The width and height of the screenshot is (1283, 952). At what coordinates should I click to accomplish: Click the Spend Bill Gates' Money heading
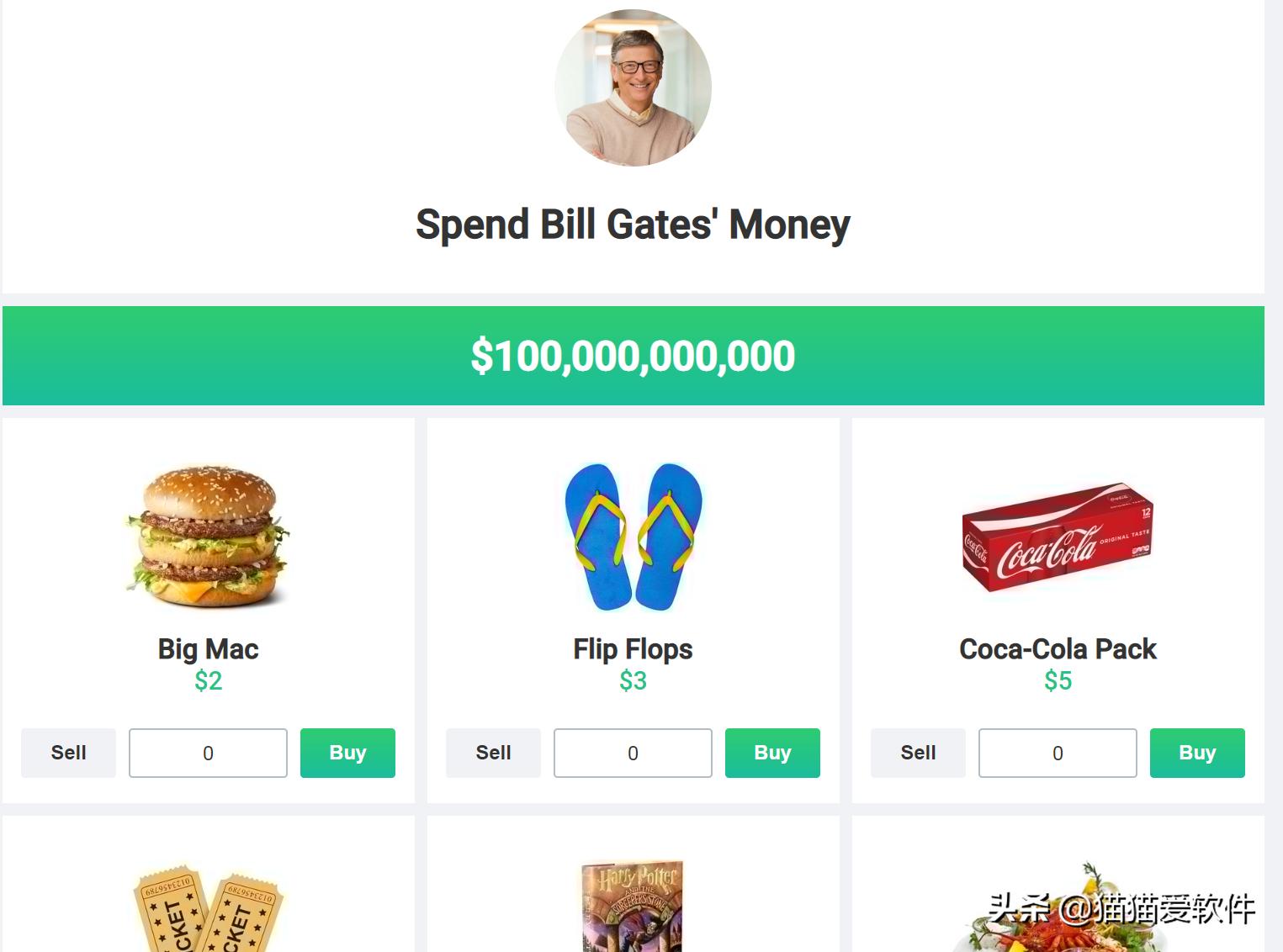pyautogui.click(x=633, y=225)
